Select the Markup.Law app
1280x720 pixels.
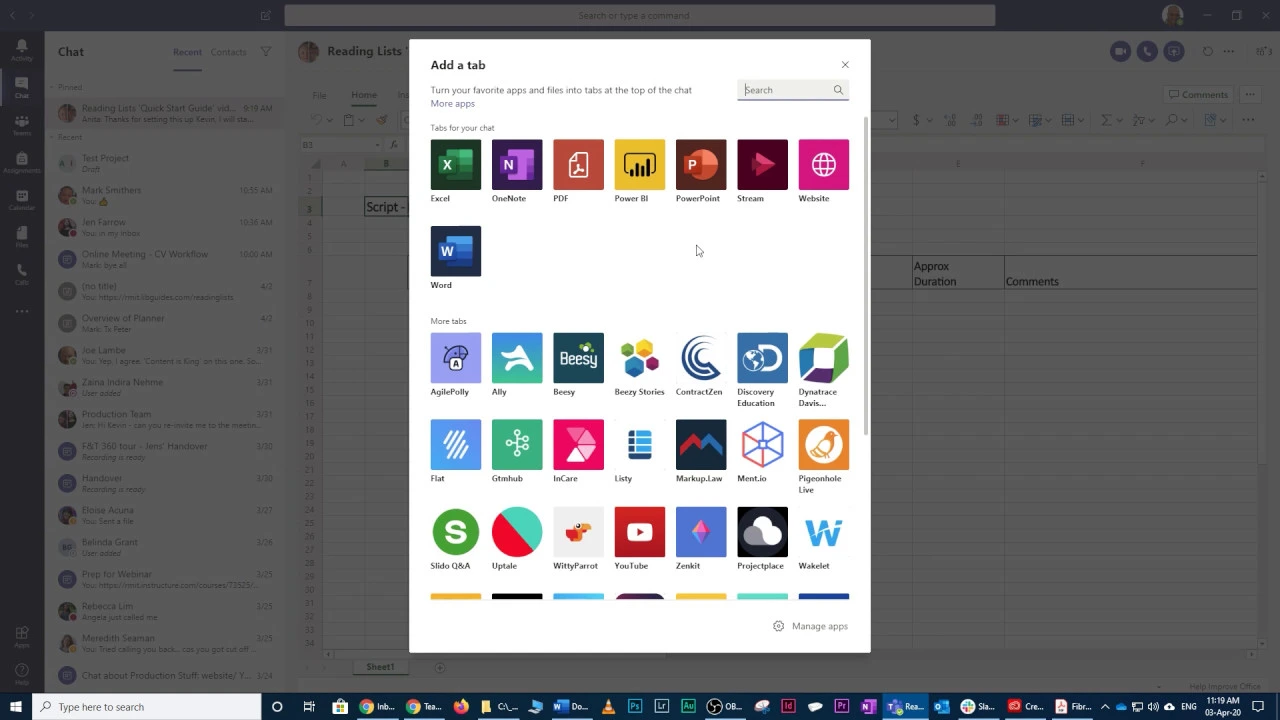click(701, 445)
